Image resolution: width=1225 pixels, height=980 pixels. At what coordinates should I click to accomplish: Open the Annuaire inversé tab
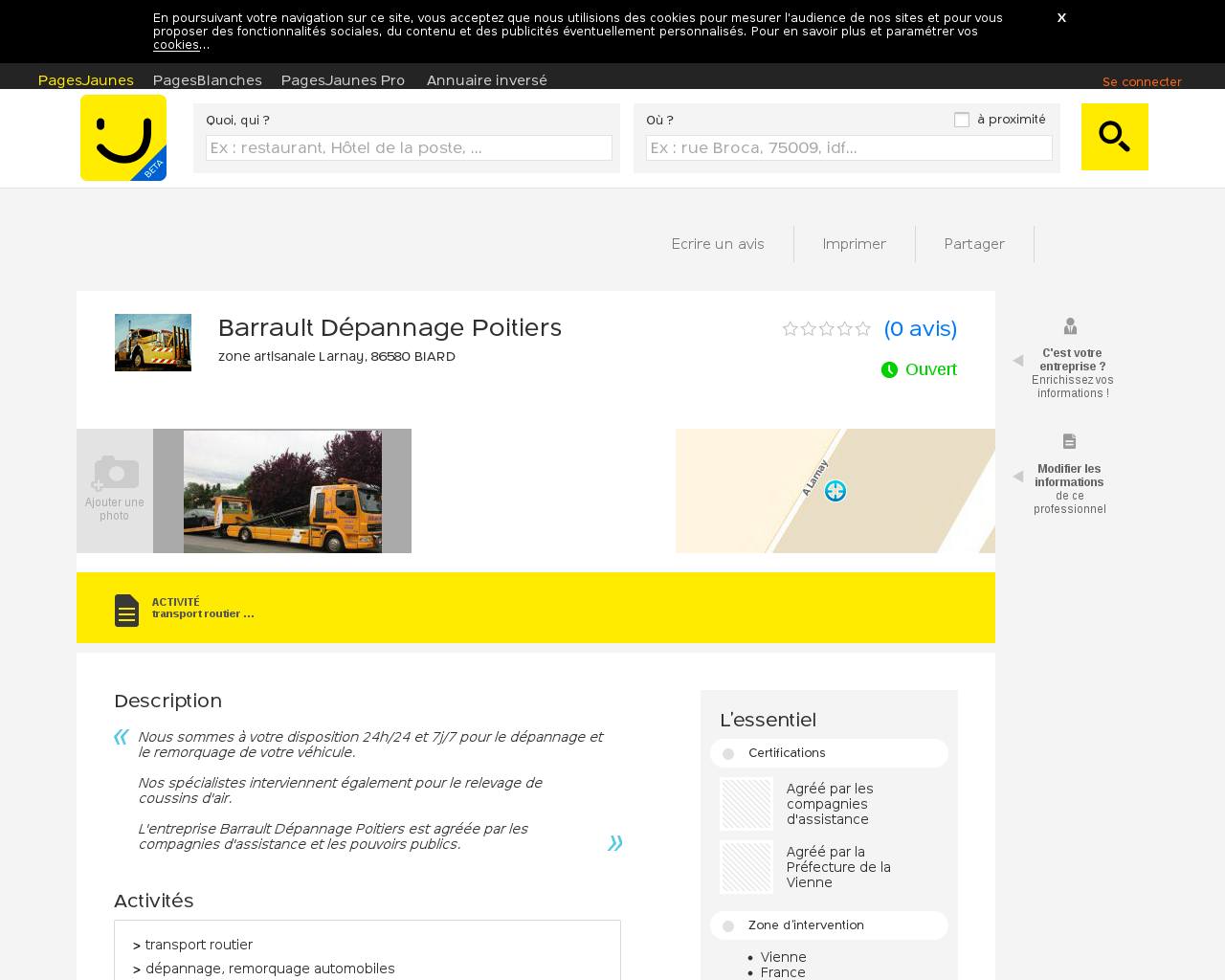click(x=487, y=80)
